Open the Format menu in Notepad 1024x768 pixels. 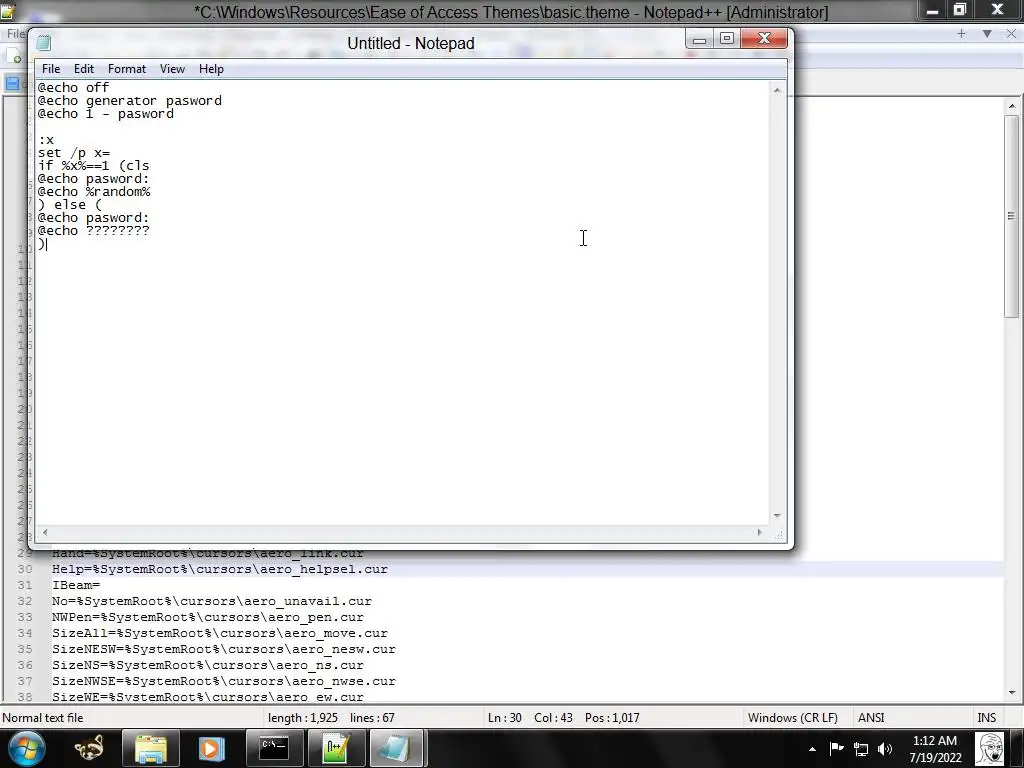point(127,69)
